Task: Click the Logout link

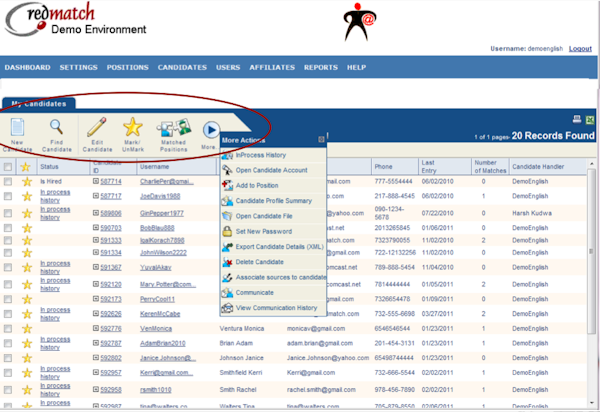Action: [x=580, y=49]
